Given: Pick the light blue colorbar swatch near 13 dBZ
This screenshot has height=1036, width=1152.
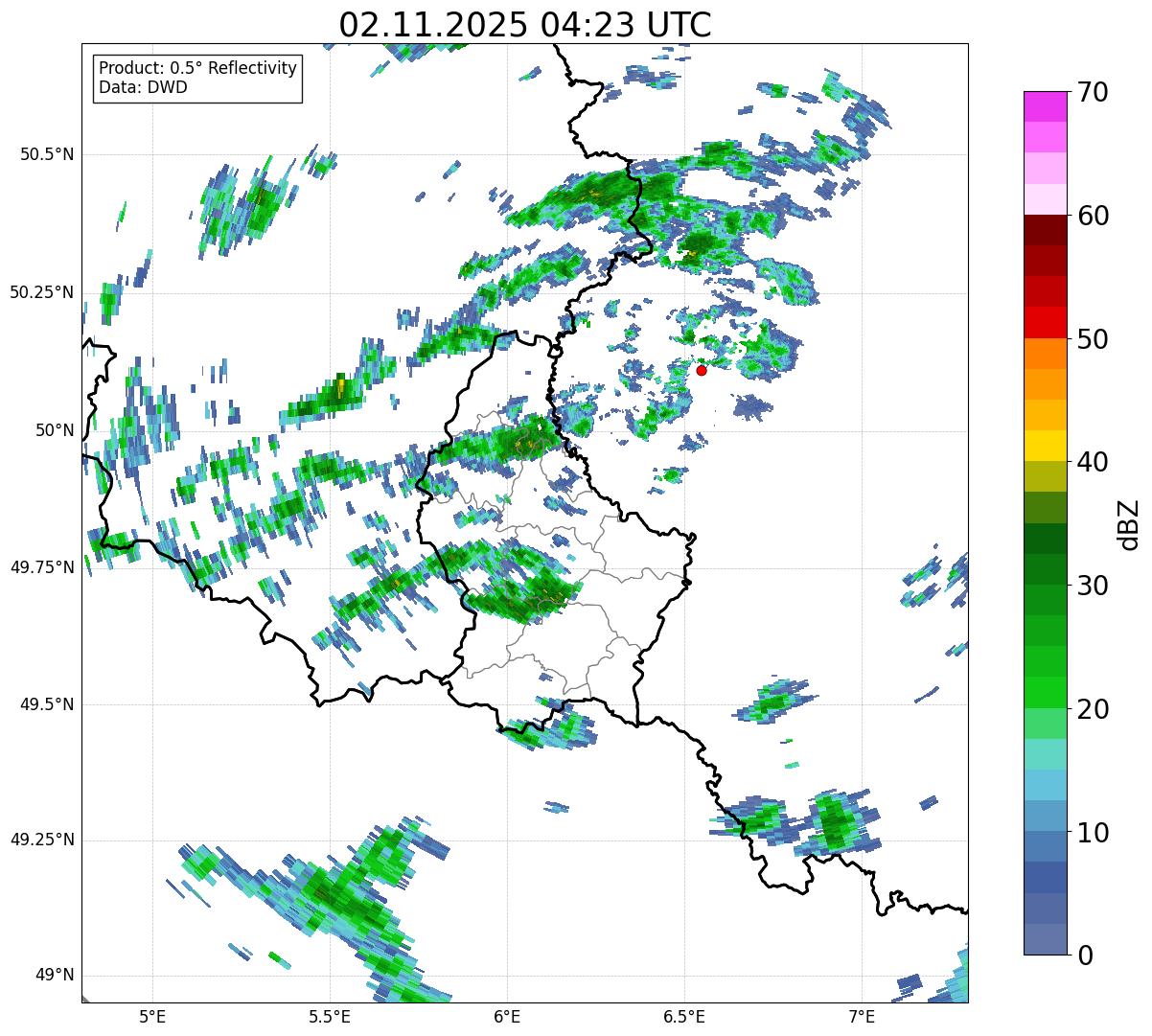Looking at the screenshot, I should pyautogui.click(x=1045, y=785).
